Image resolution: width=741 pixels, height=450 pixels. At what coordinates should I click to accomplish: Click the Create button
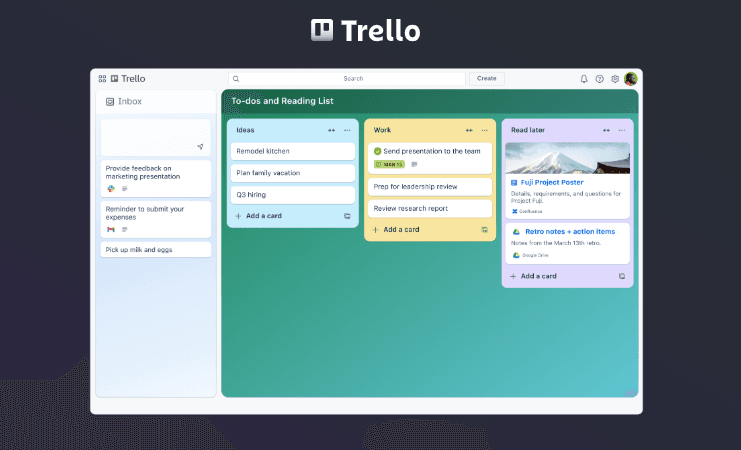point(487,78)
